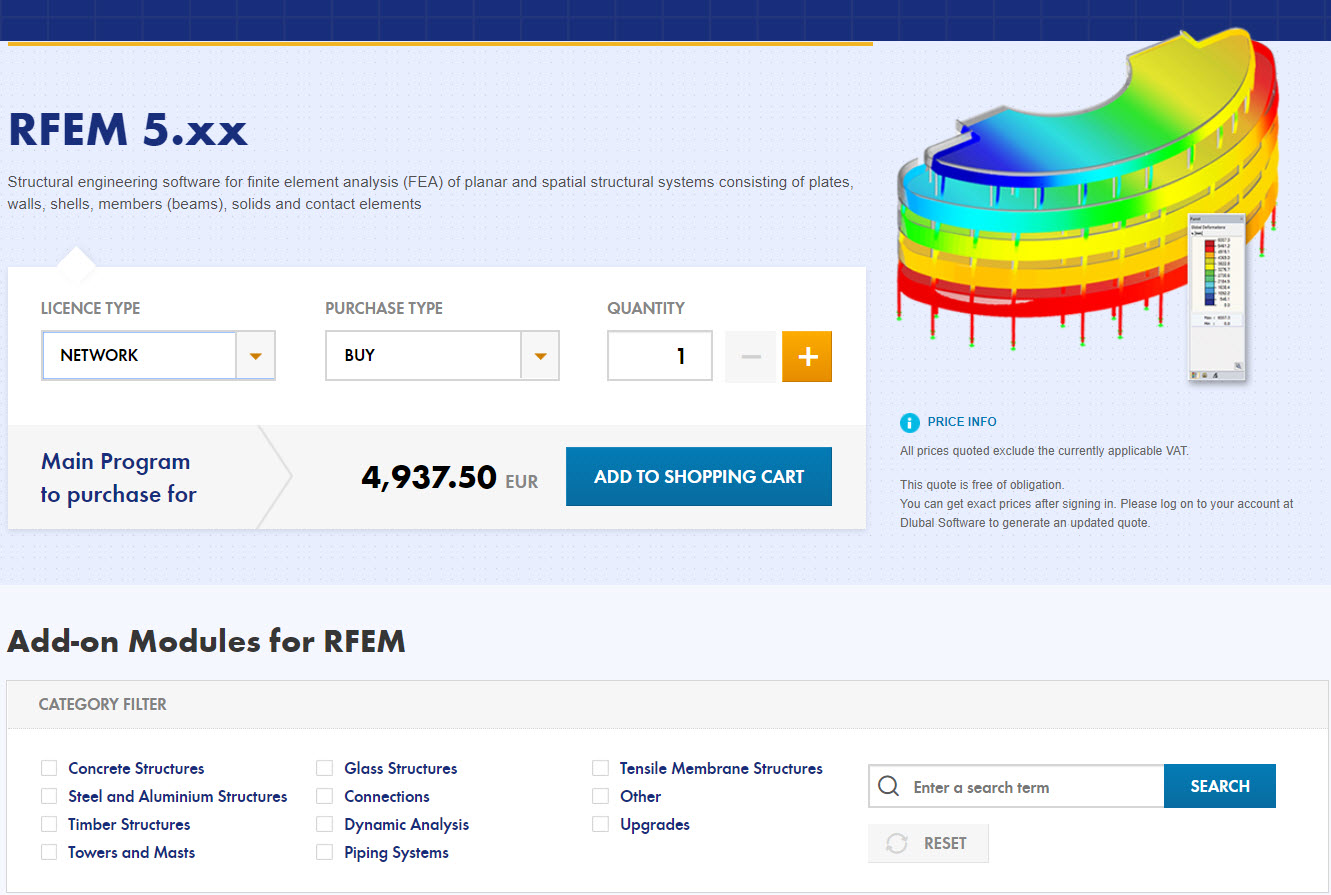Check the Timber Structures checkbox
This screenshot has height=895, width=1331.
[49, 824]
